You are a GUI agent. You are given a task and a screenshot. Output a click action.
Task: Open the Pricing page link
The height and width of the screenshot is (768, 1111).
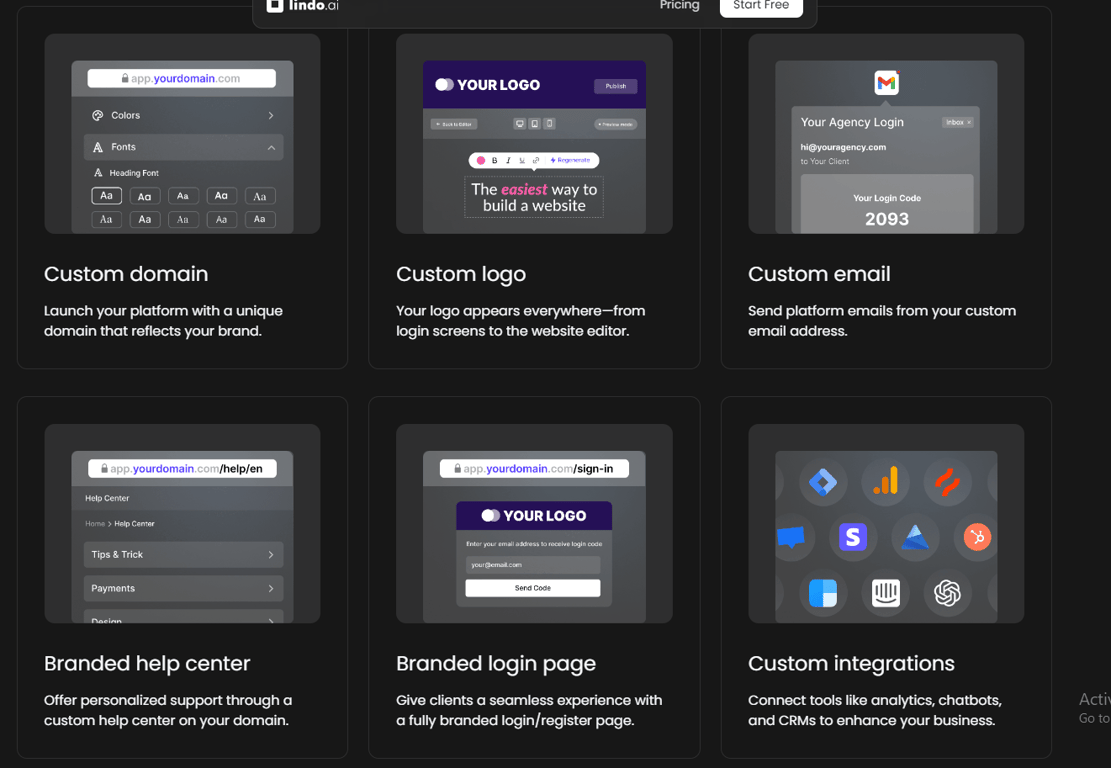tap(679, 6)
